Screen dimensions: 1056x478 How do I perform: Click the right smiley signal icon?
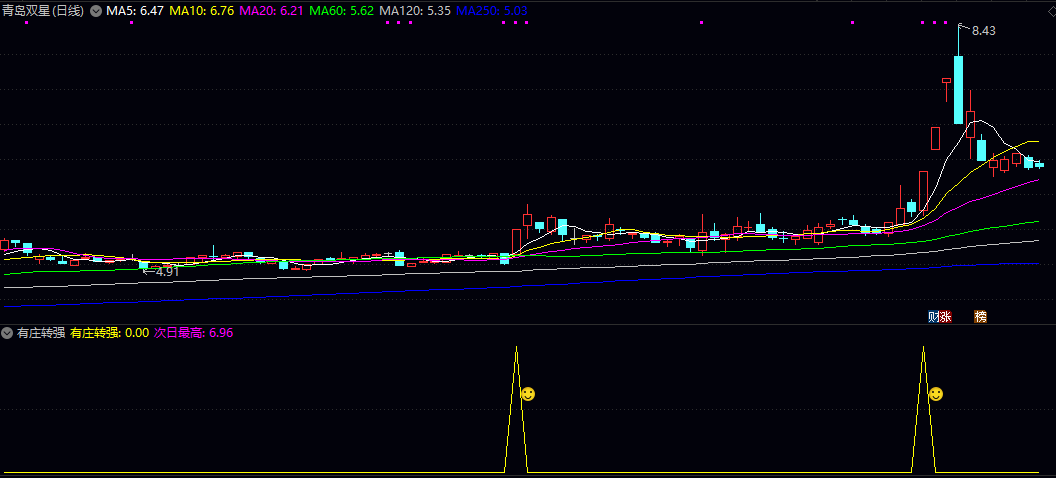[x=935, y=394]
